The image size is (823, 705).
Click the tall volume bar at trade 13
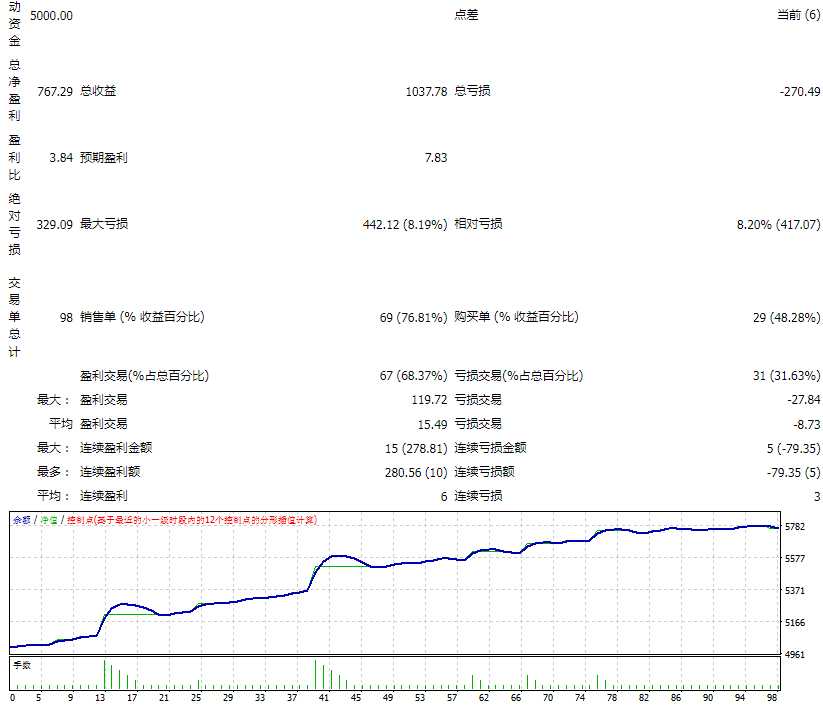104,675
